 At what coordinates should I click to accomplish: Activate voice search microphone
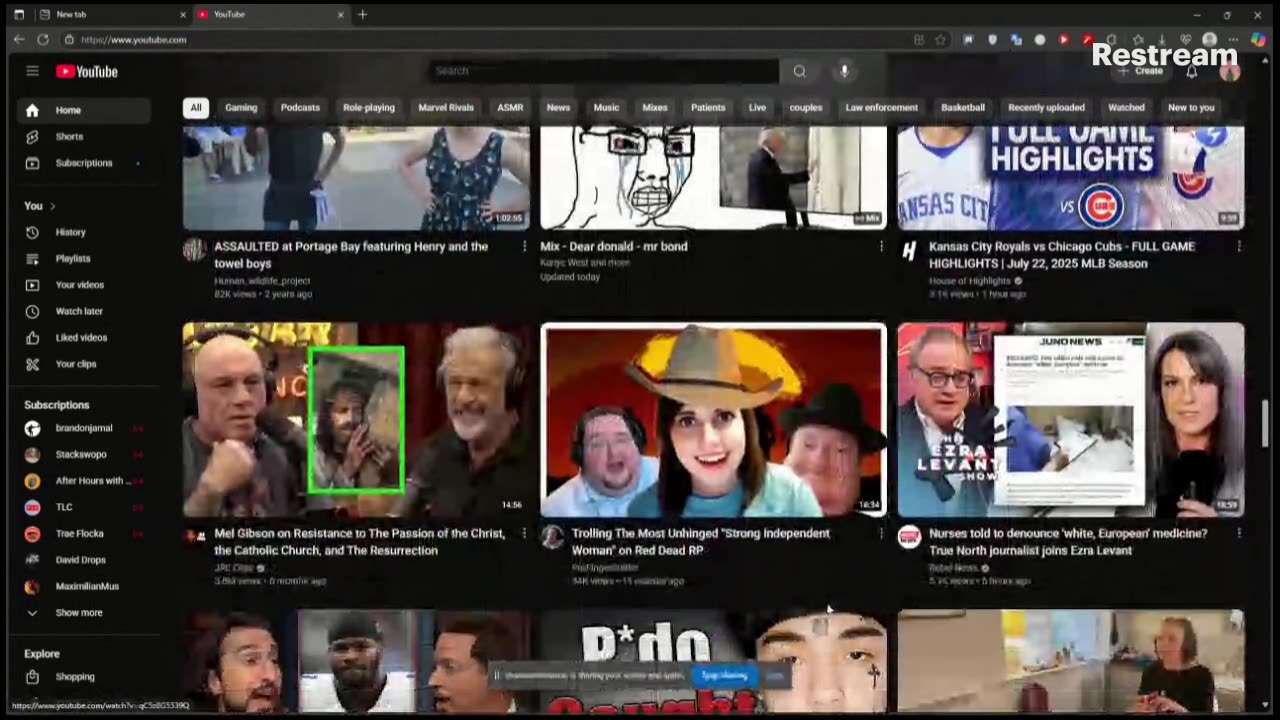[x=844, y=71]
